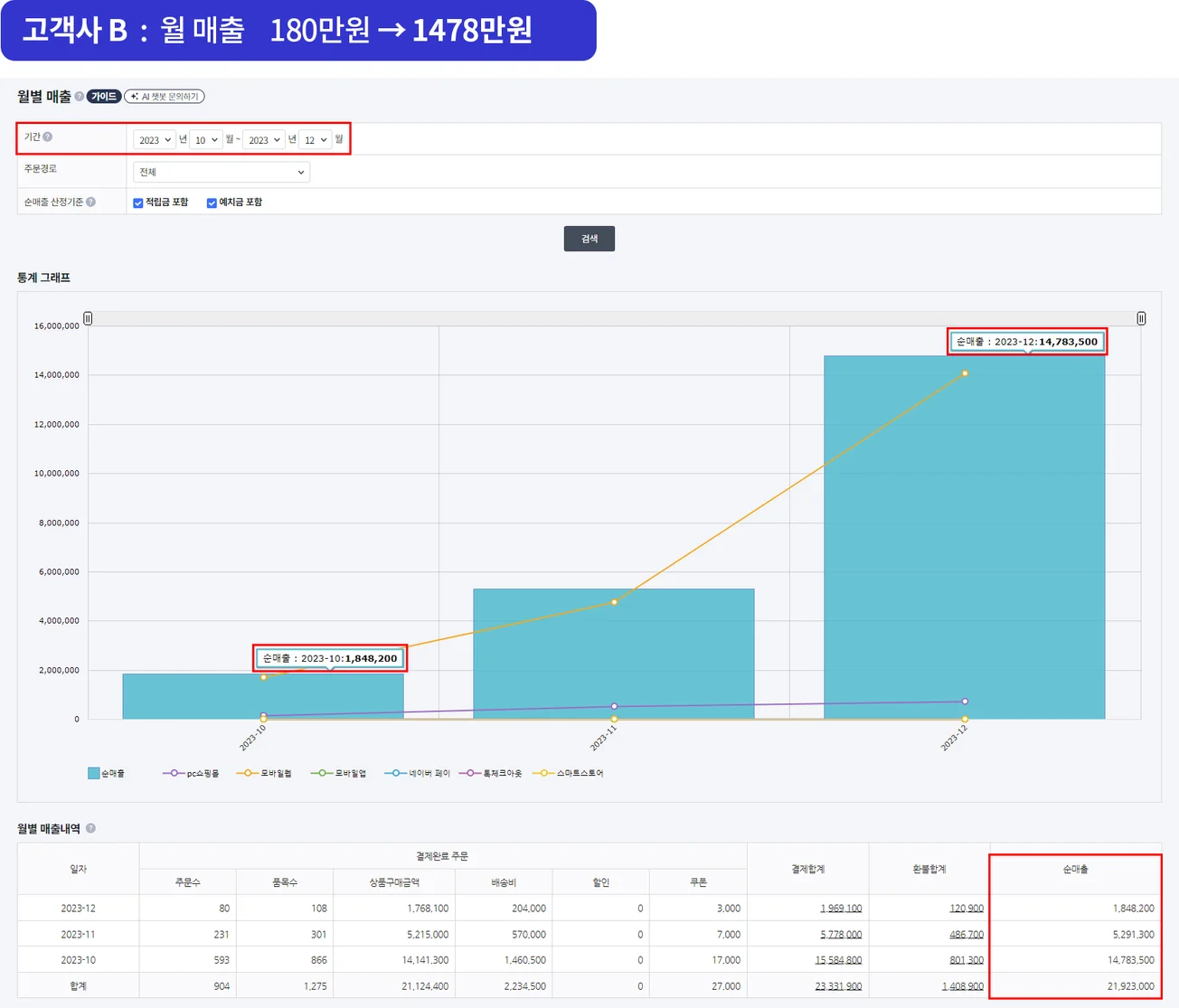Image resolution: width=1179 pixels, height=1008 pixels.
Task: Open end year 2023 dropdown
Action: pyautogui.click(x=263, y=140)
